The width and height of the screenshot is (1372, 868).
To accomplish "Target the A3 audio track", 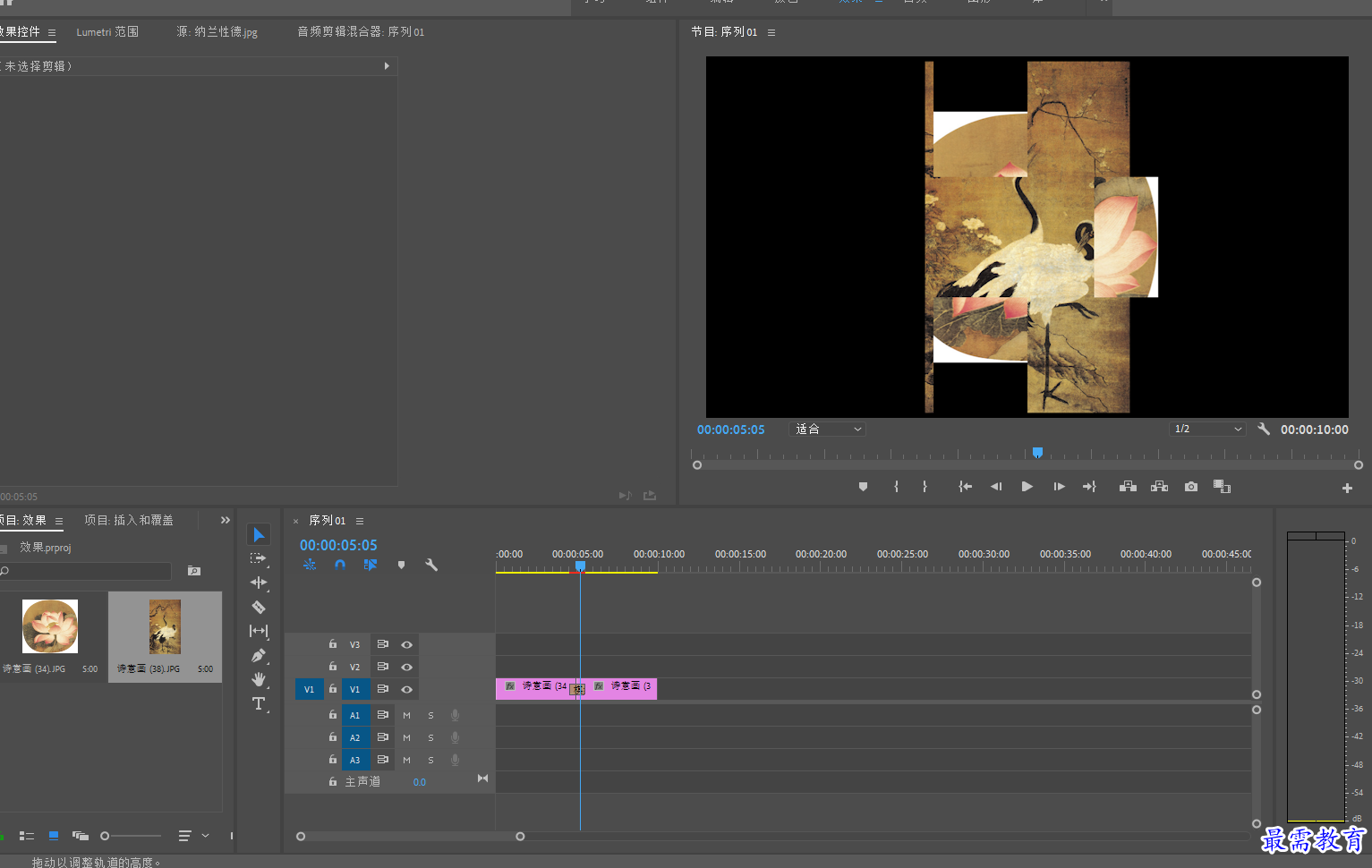I will pyautogui.click(x=354, y=760).
